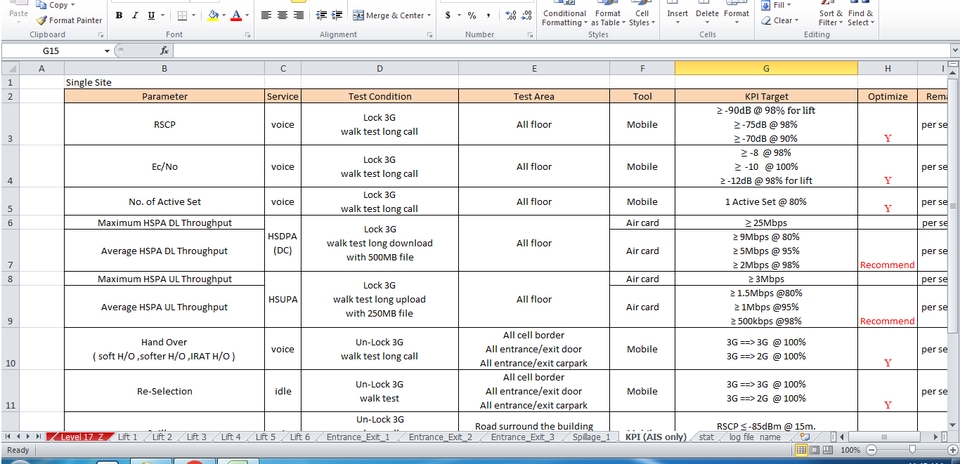Open Find & Select menu

(861, 18)
